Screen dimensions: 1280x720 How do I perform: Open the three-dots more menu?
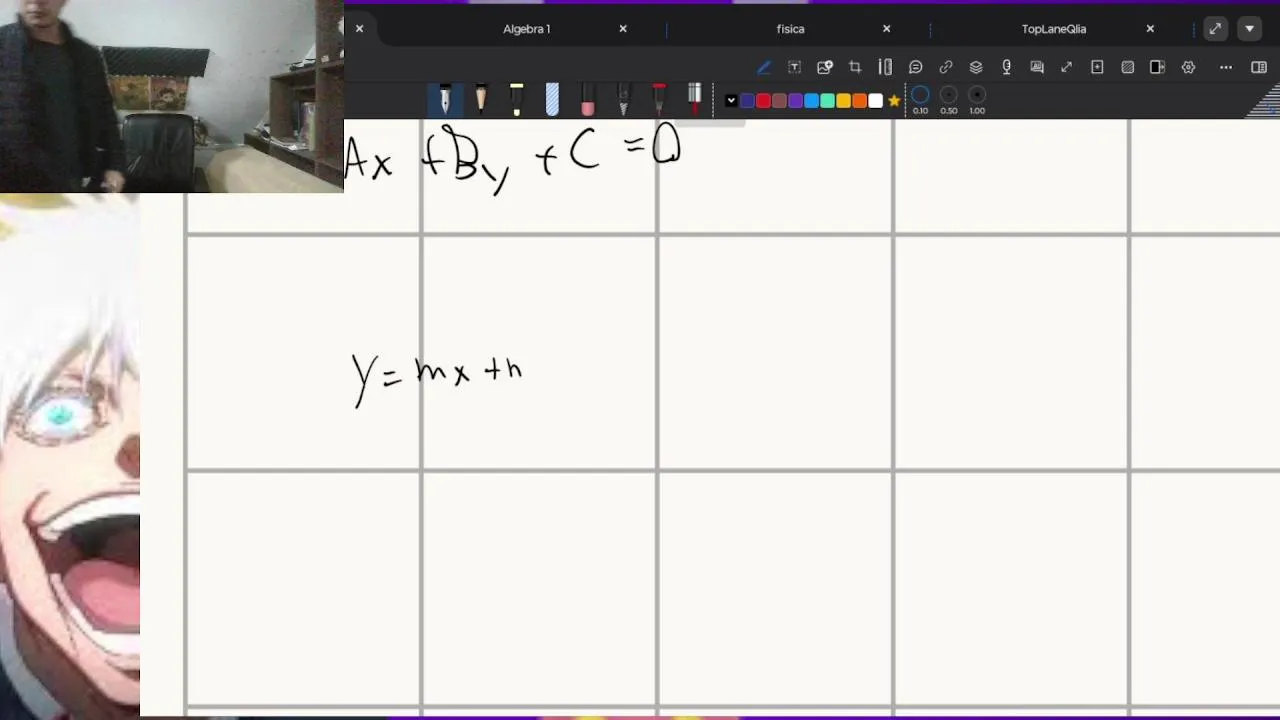tap(1226, 67)
